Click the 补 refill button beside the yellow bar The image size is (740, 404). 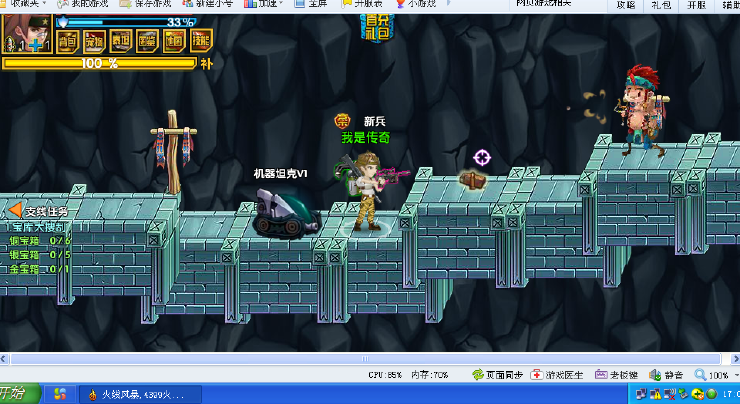(206, 64)
